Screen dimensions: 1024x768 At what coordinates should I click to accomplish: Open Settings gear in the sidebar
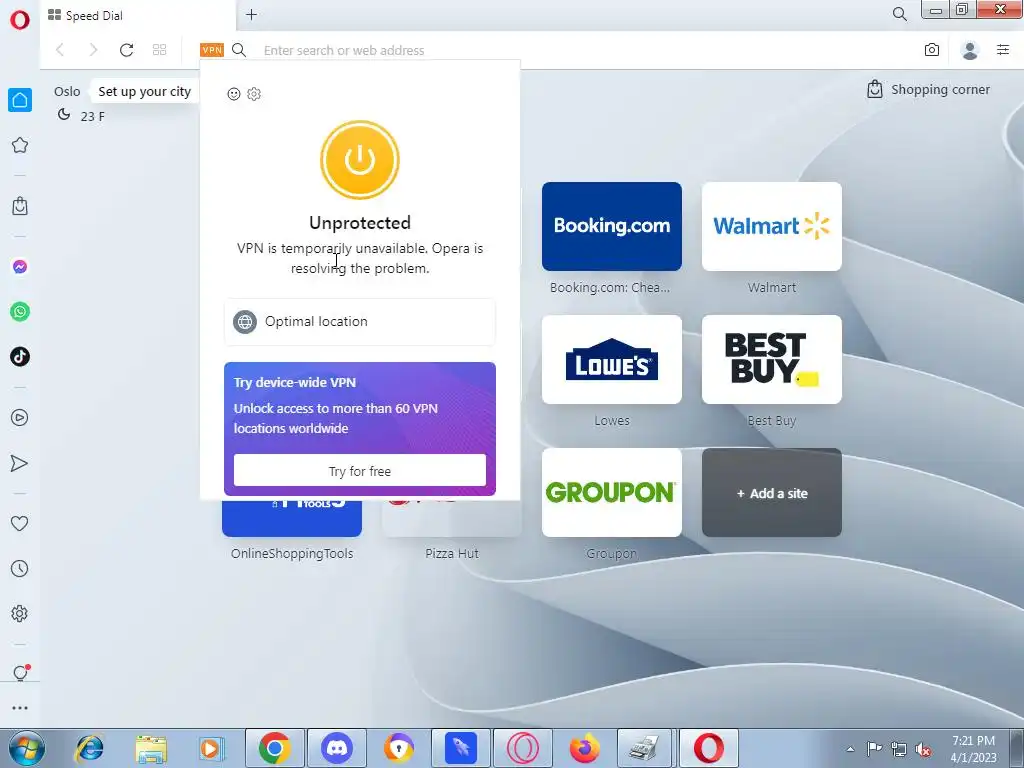click(20, 613)
